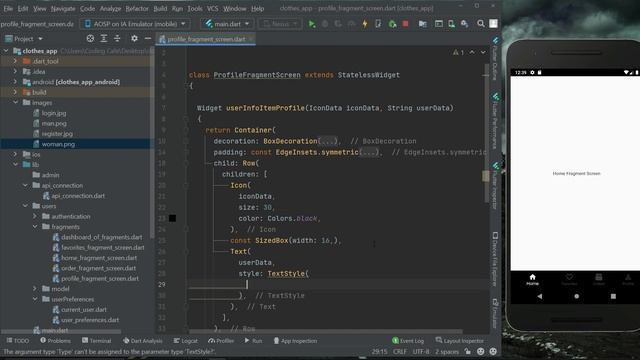Viewport: 640px width, 360px height.
Task: Tap the Android home circle in emulator
Action: 576,296
